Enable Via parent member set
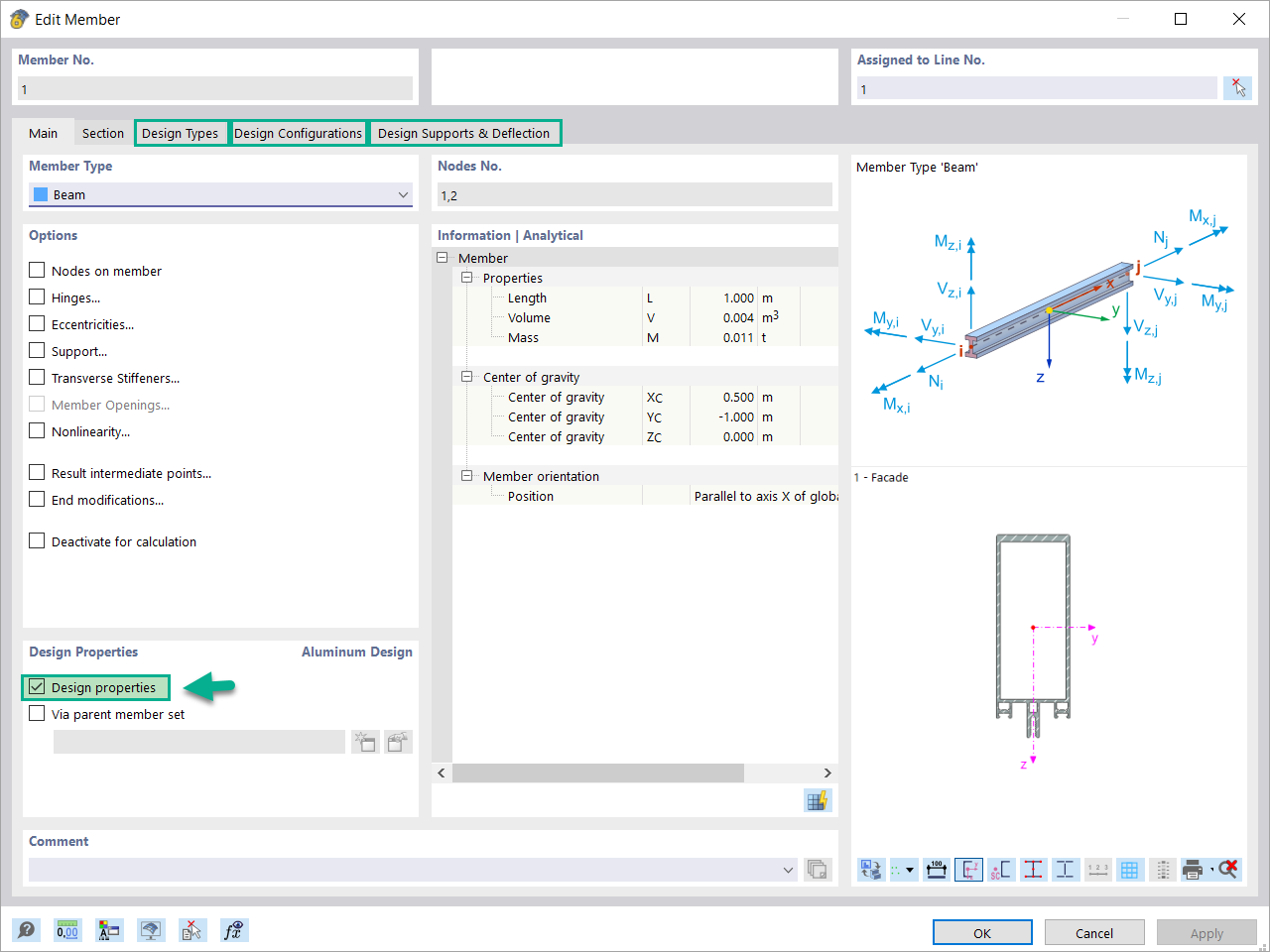The width and height of the screenshot is (1270, 952). click(37, 713)
